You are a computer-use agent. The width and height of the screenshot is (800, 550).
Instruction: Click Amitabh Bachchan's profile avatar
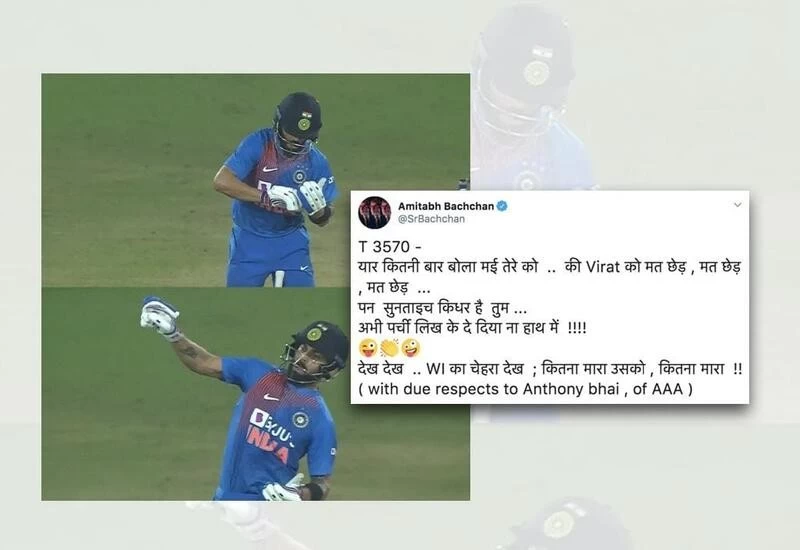374,212
